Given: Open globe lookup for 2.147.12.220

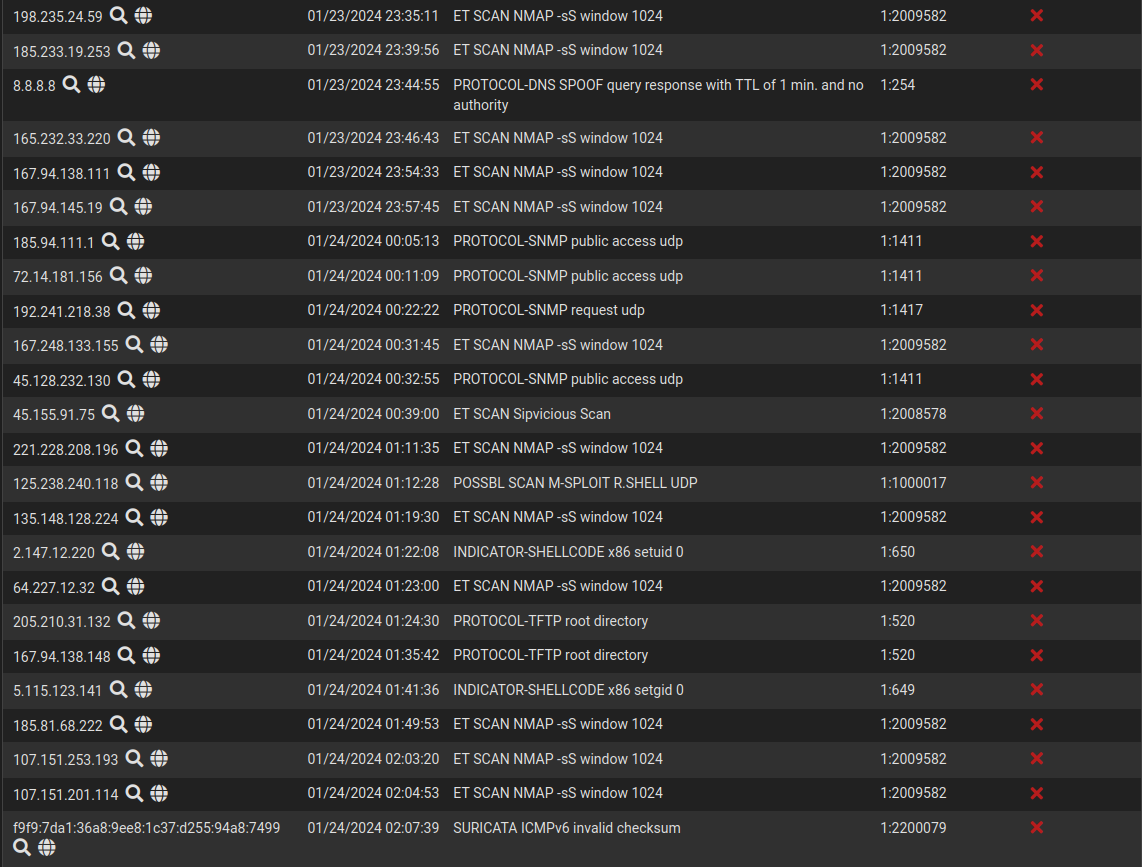Looking at the screenshot, I should (x=135, y=551).
